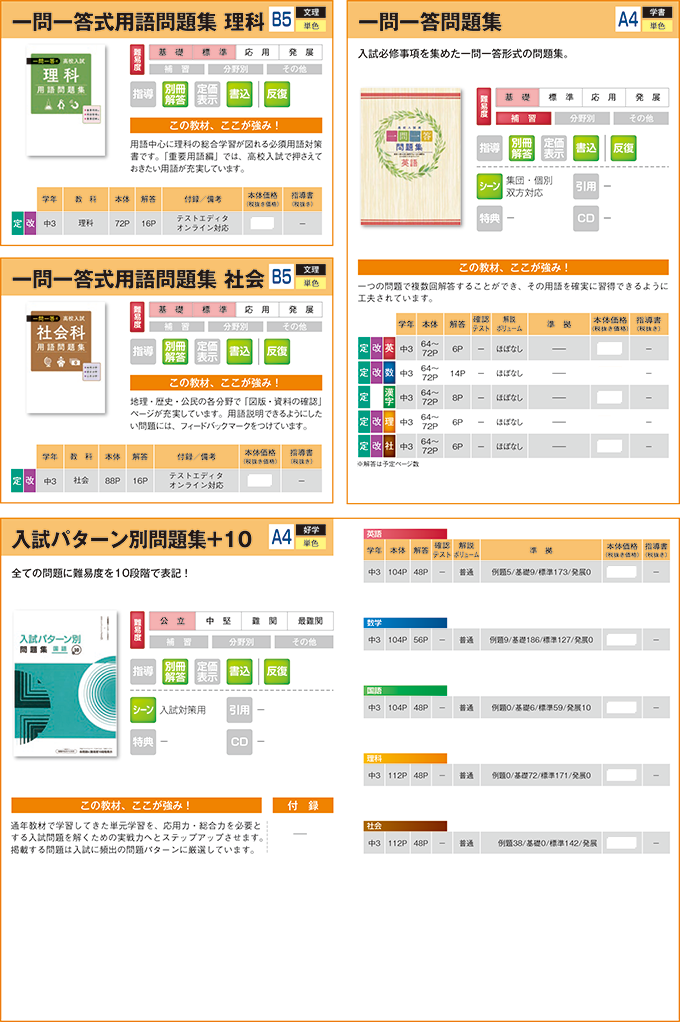This screenshot has height=1022, width=680.
Task: Click 反復 icon in 一問一答問題集 section
Action: pos(623,147)
